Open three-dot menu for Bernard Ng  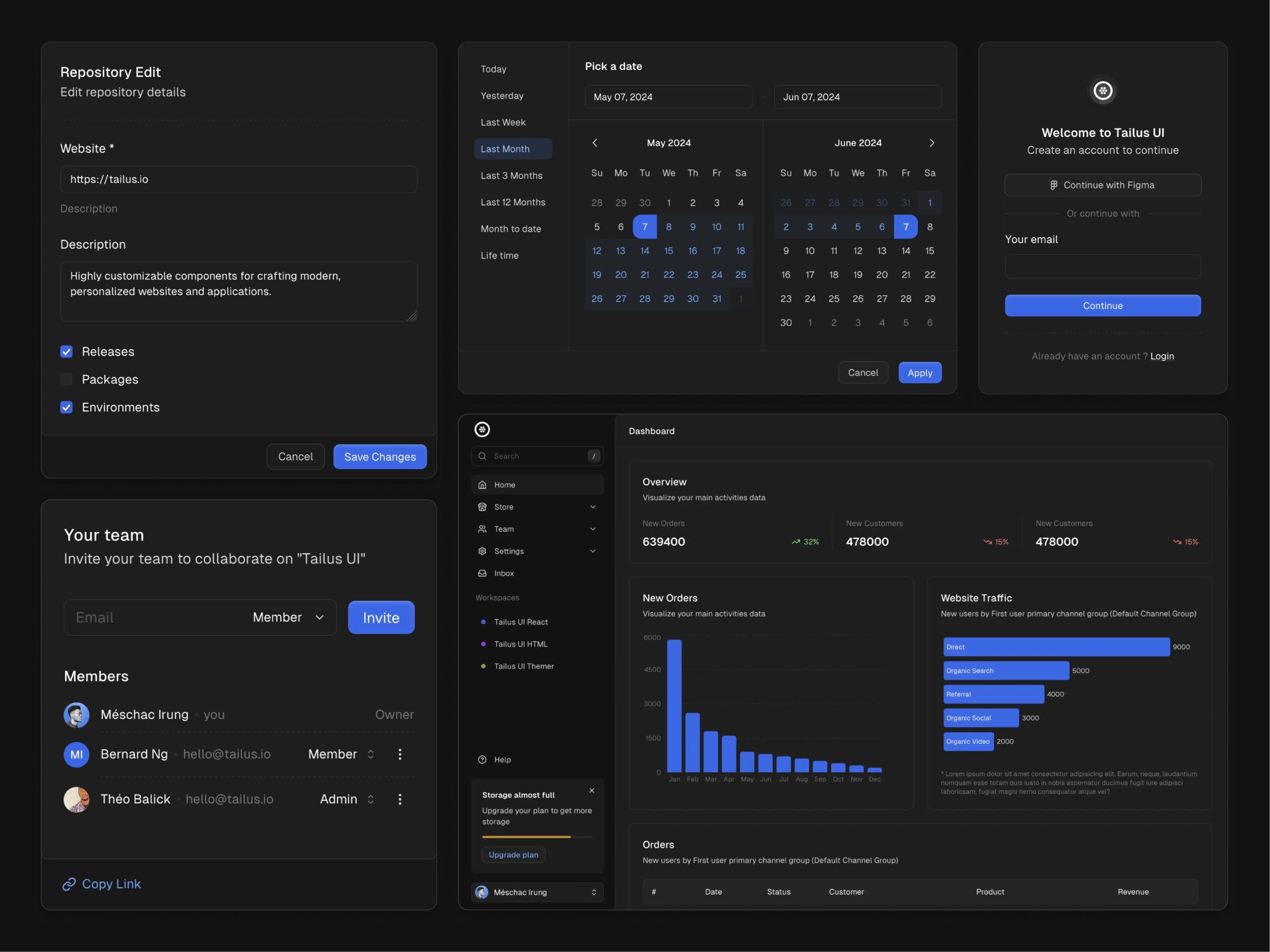400,754
